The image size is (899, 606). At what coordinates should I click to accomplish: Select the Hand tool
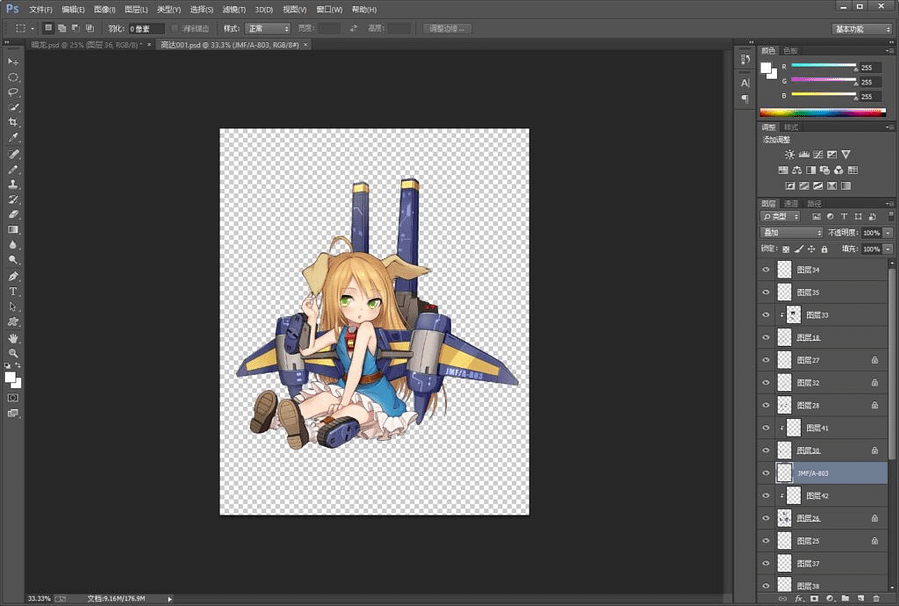pos(13,338)
